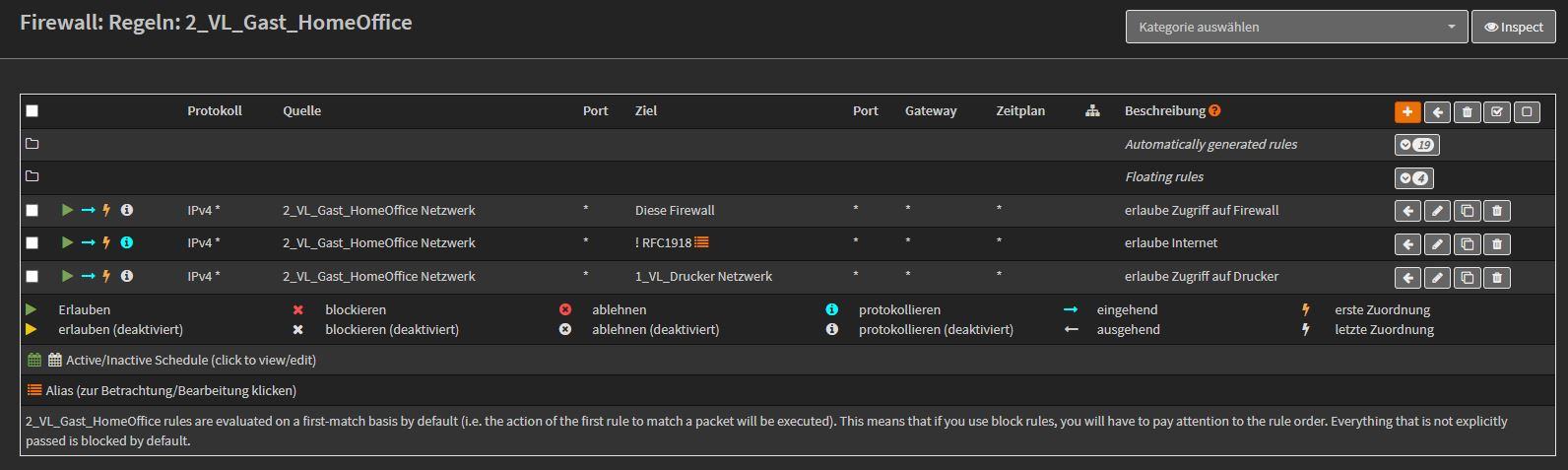
Task: Toggle logging icon on the 'erlaube Internet' rule
Action: (127, 242)
